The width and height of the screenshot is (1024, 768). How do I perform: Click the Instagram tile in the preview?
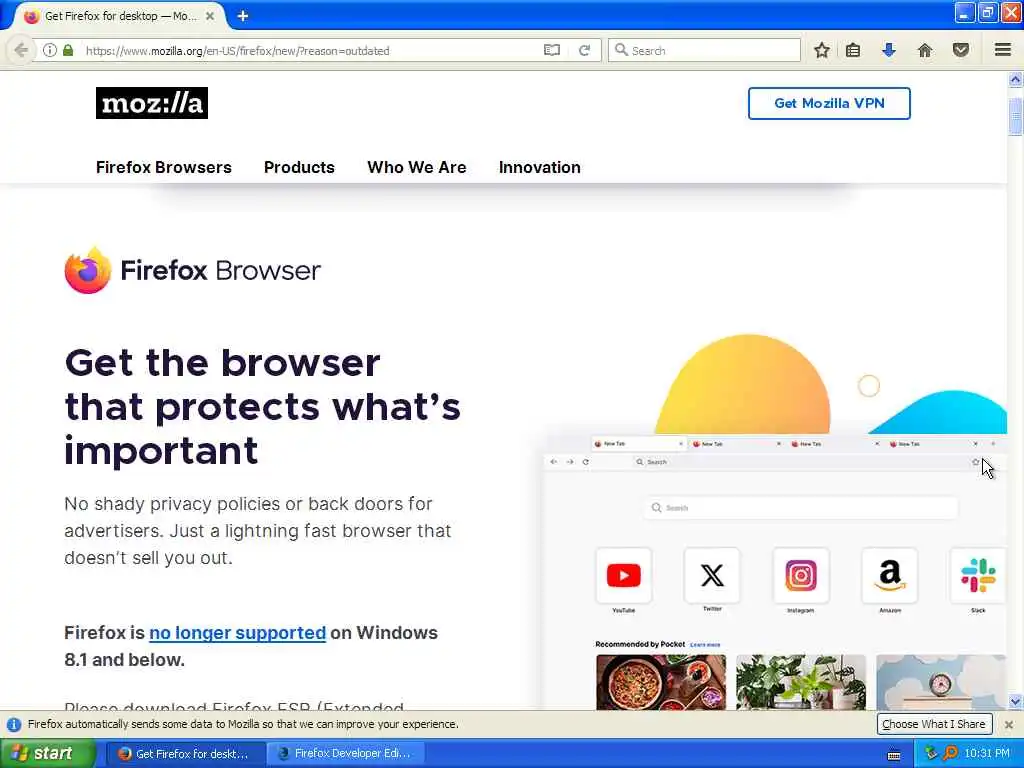tap(801, 575)
